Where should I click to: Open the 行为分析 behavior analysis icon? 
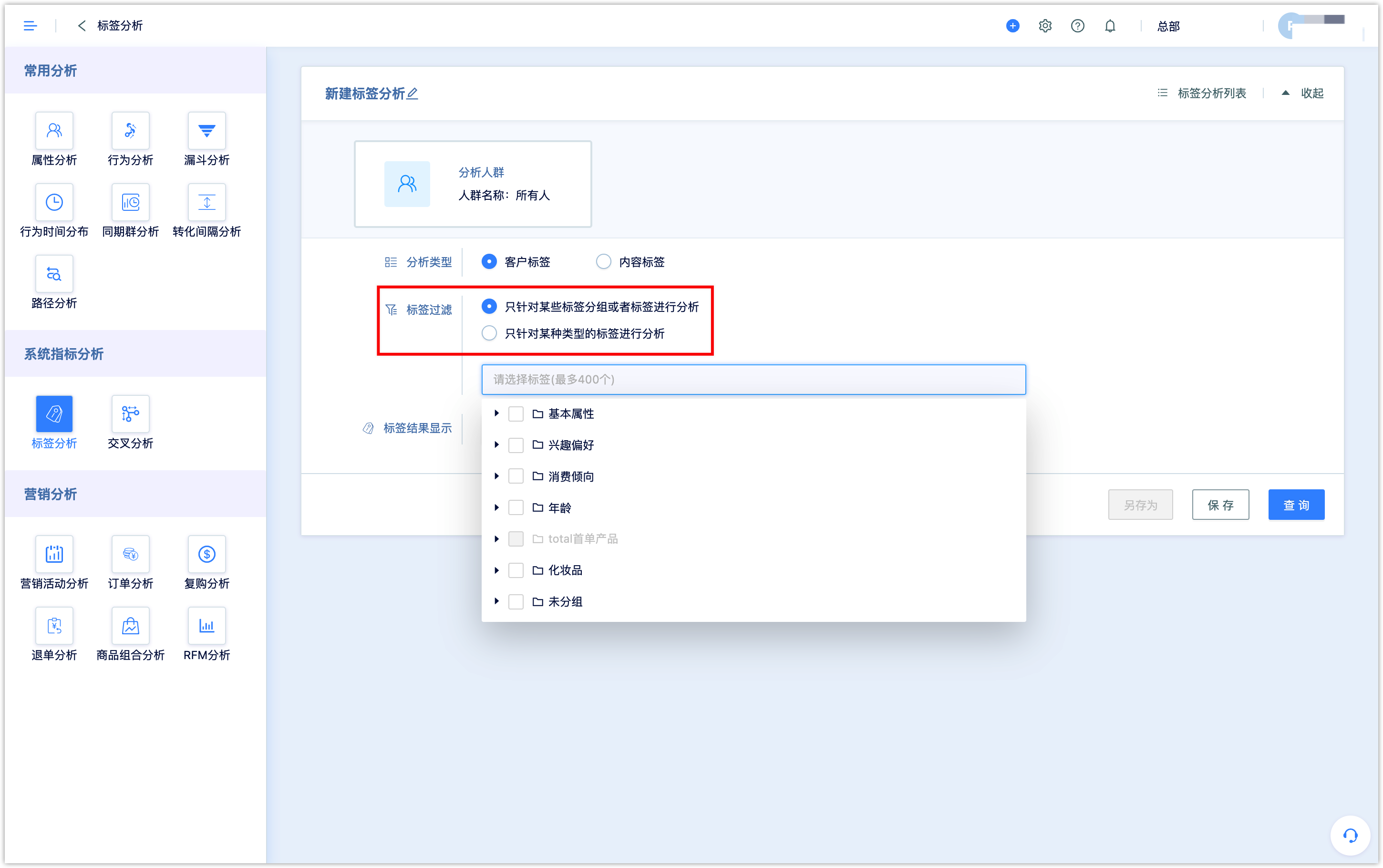130,131
